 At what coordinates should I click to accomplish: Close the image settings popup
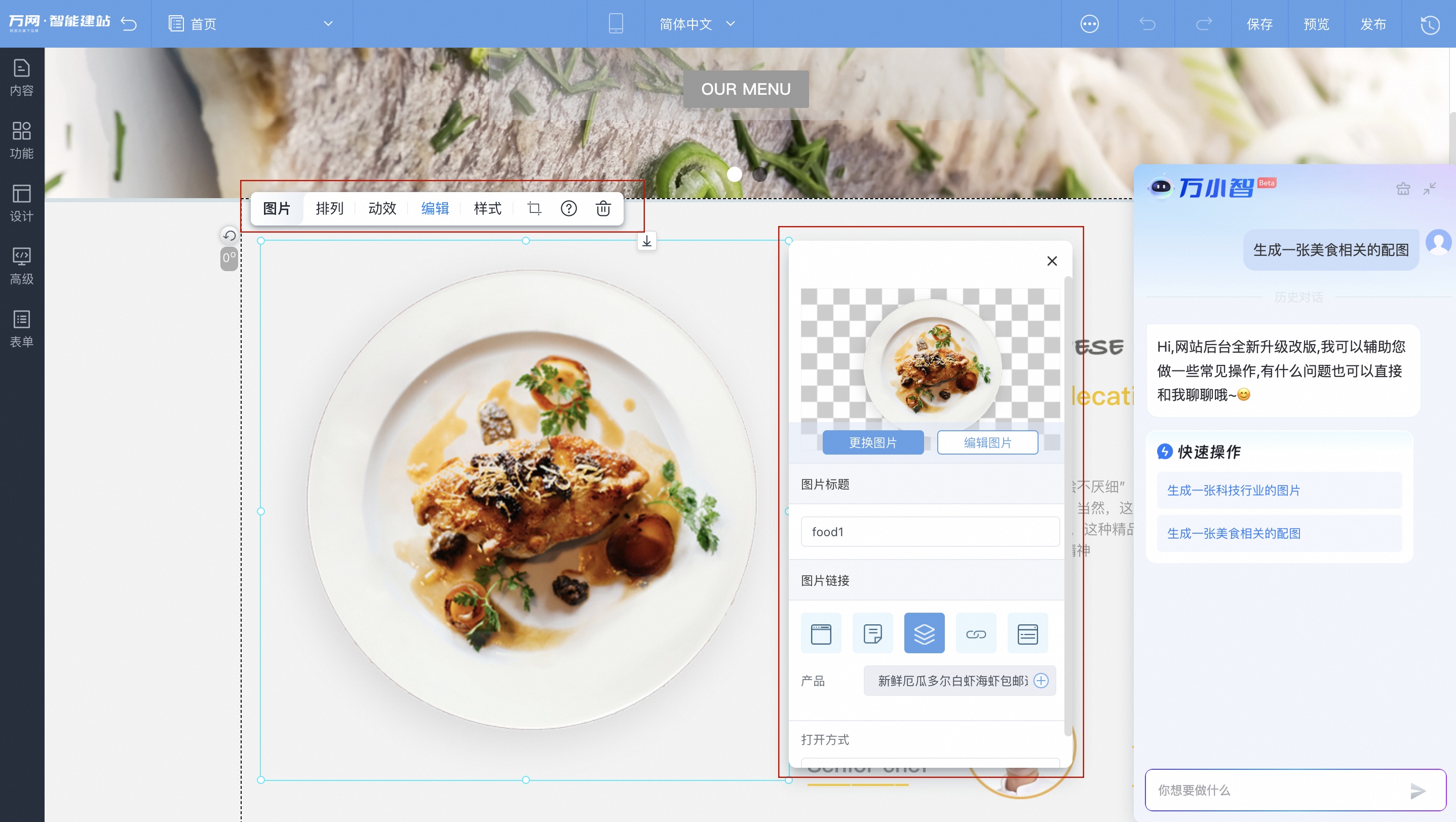point(1051,261)
